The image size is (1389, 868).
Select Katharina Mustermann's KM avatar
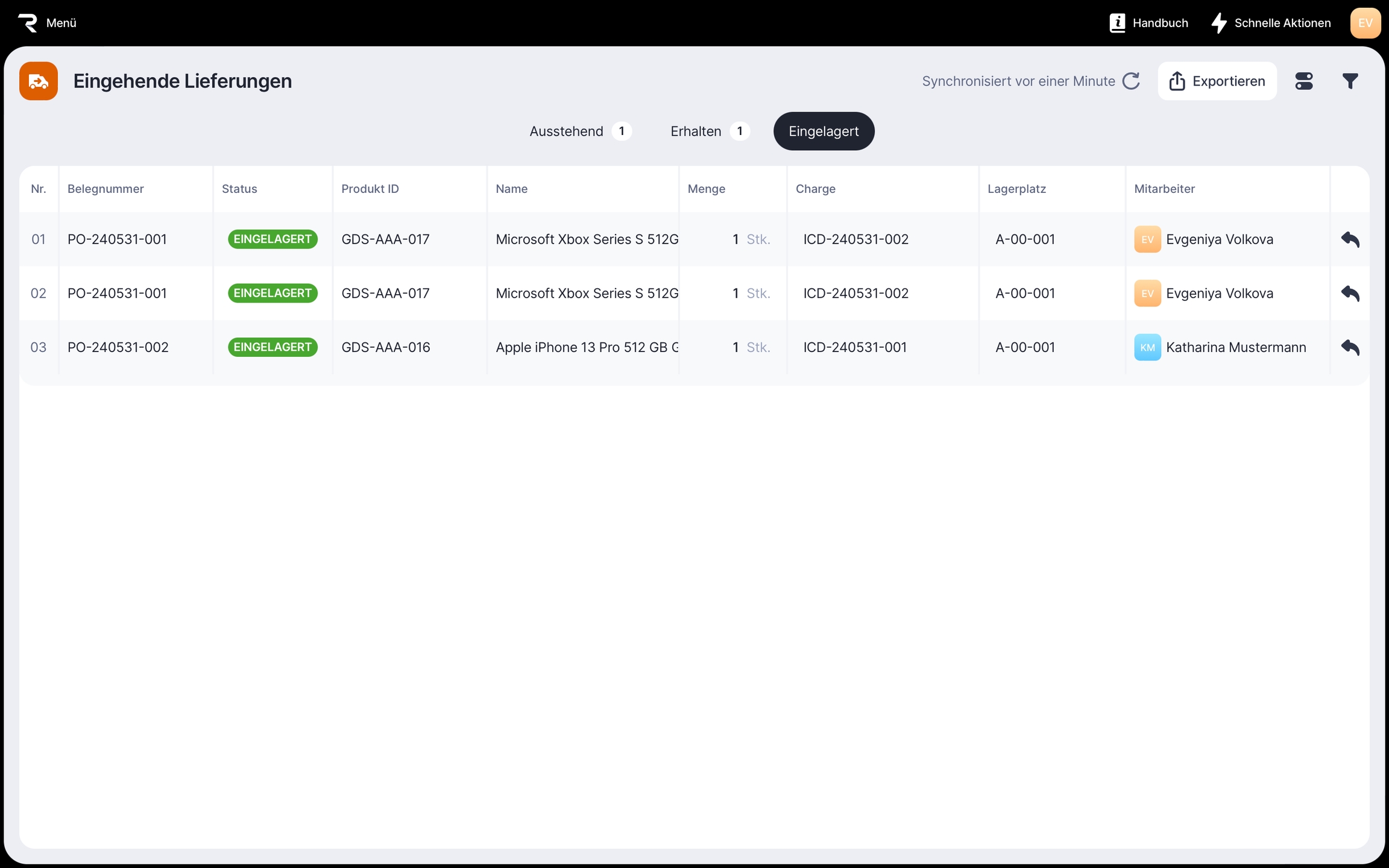(1147, 347)
